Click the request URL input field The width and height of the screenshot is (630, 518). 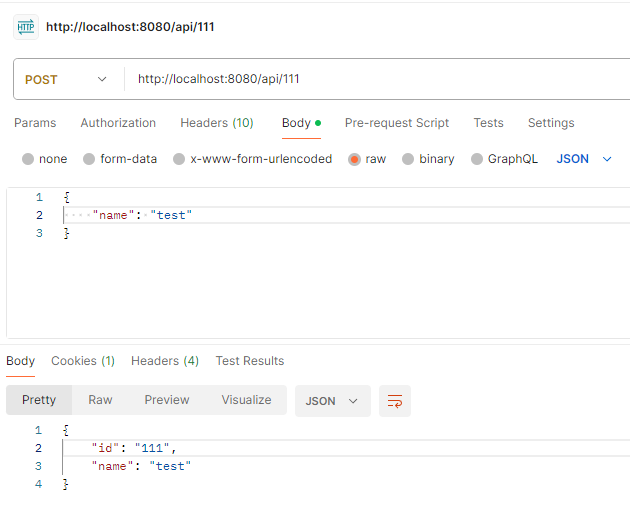pyautogui.click(x=370, y=79)
